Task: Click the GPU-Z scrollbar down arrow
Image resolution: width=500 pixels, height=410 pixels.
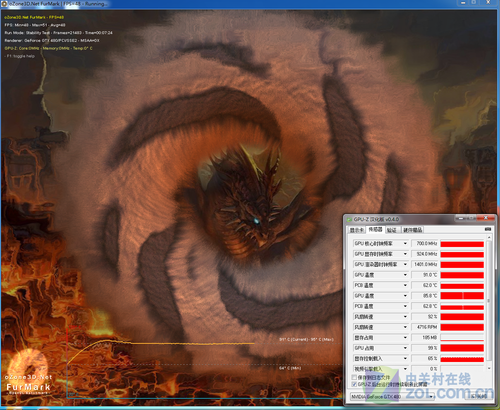Action: (x=489, y=368)
